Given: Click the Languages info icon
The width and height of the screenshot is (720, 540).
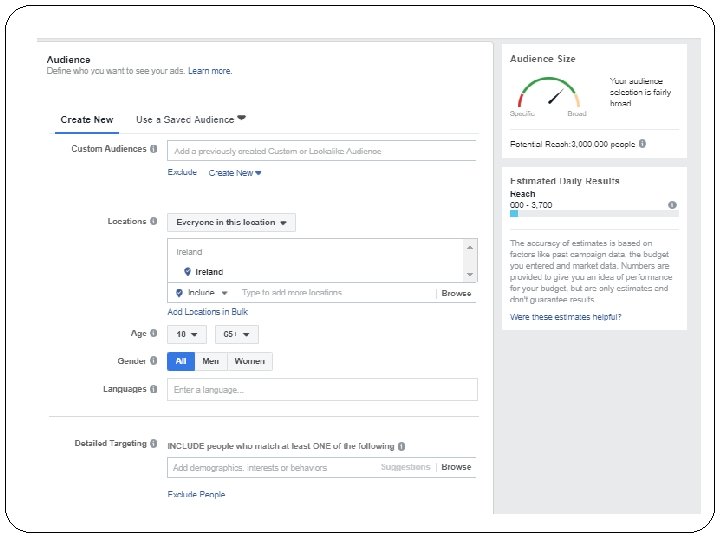Looking at the screenshot, I should coord(154,389).
